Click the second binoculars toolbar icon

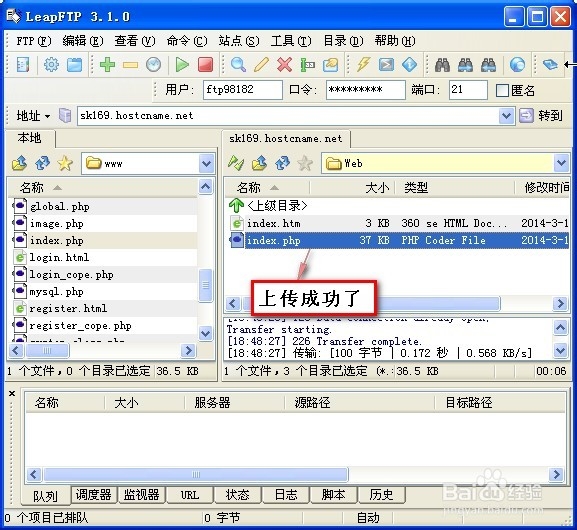pos(465,65)
